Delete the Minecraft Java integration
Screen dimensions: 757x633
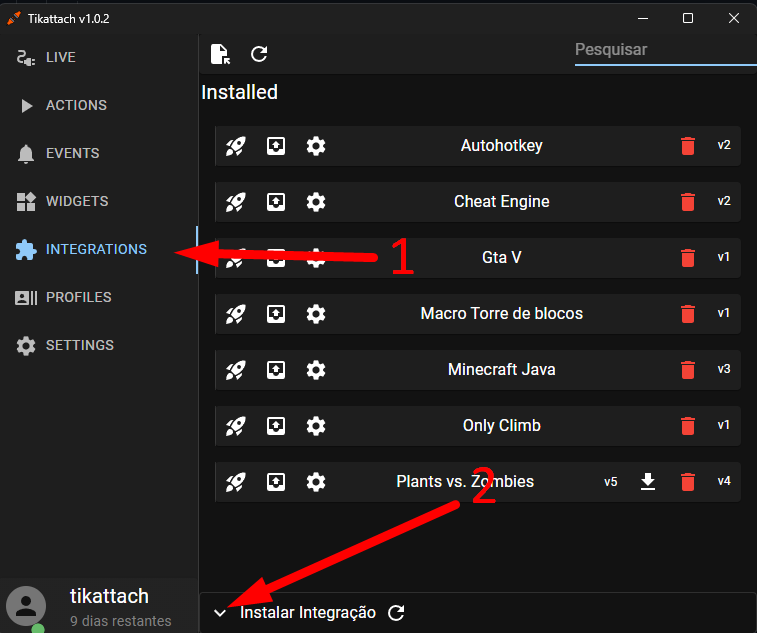(x=687, y=370)
